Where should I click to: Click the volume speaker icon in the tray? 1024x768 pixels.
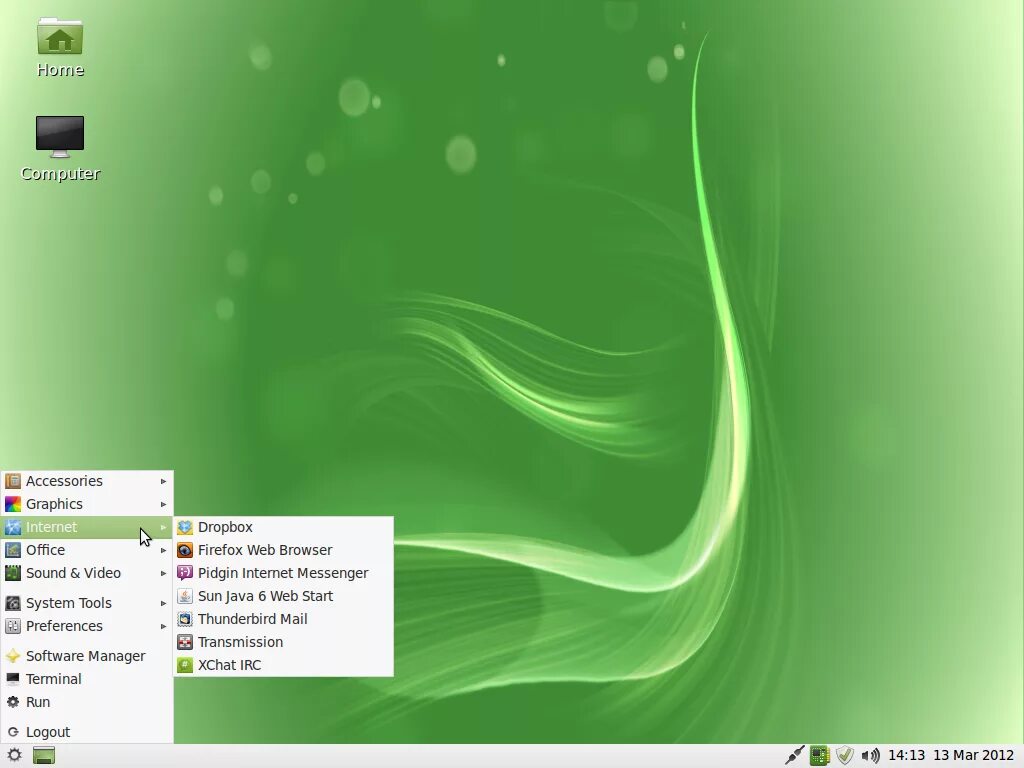click(869, 756)
